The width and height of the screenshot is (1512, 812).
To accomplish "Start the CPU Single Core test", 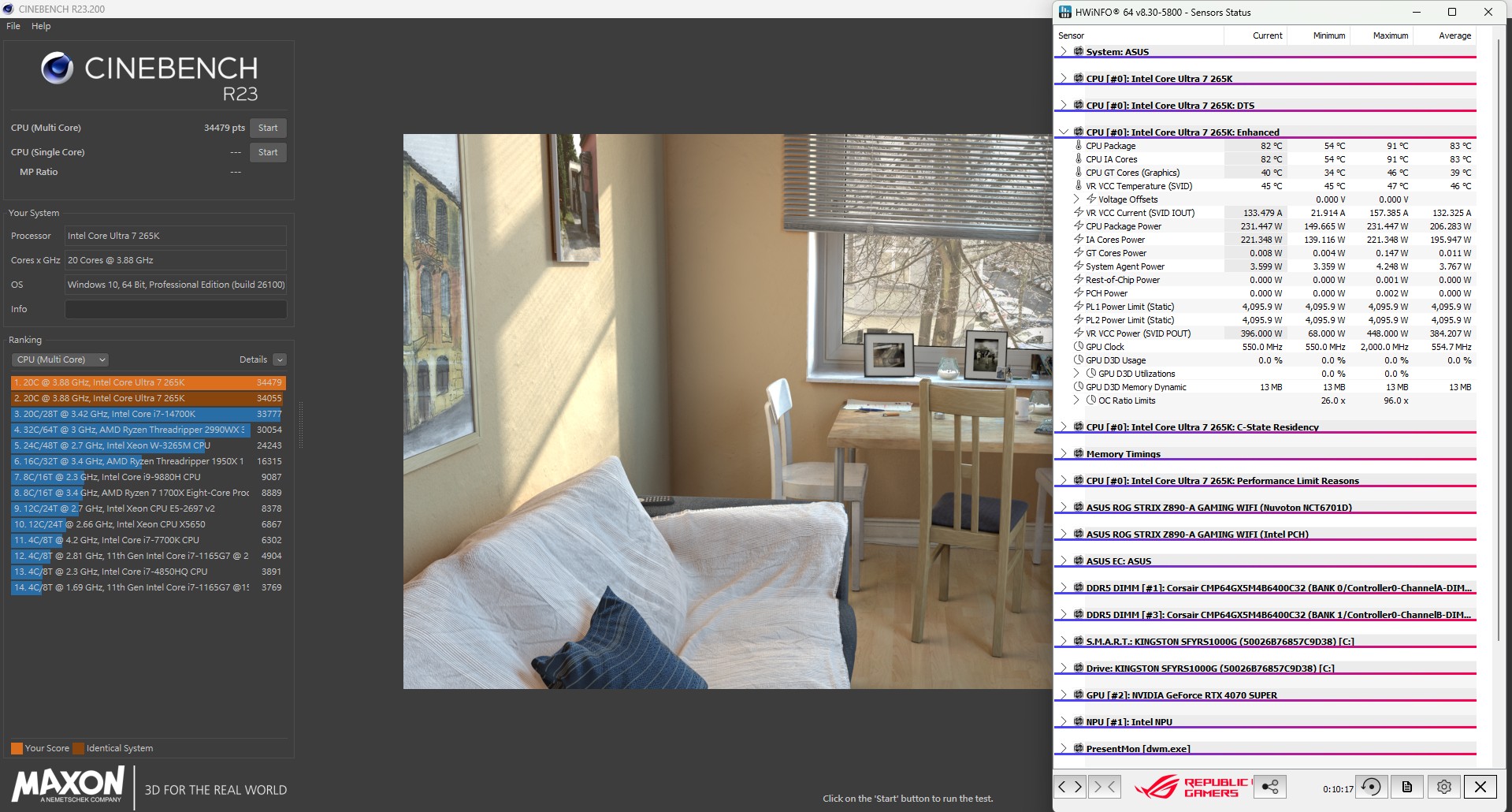I will coord(268,152).
